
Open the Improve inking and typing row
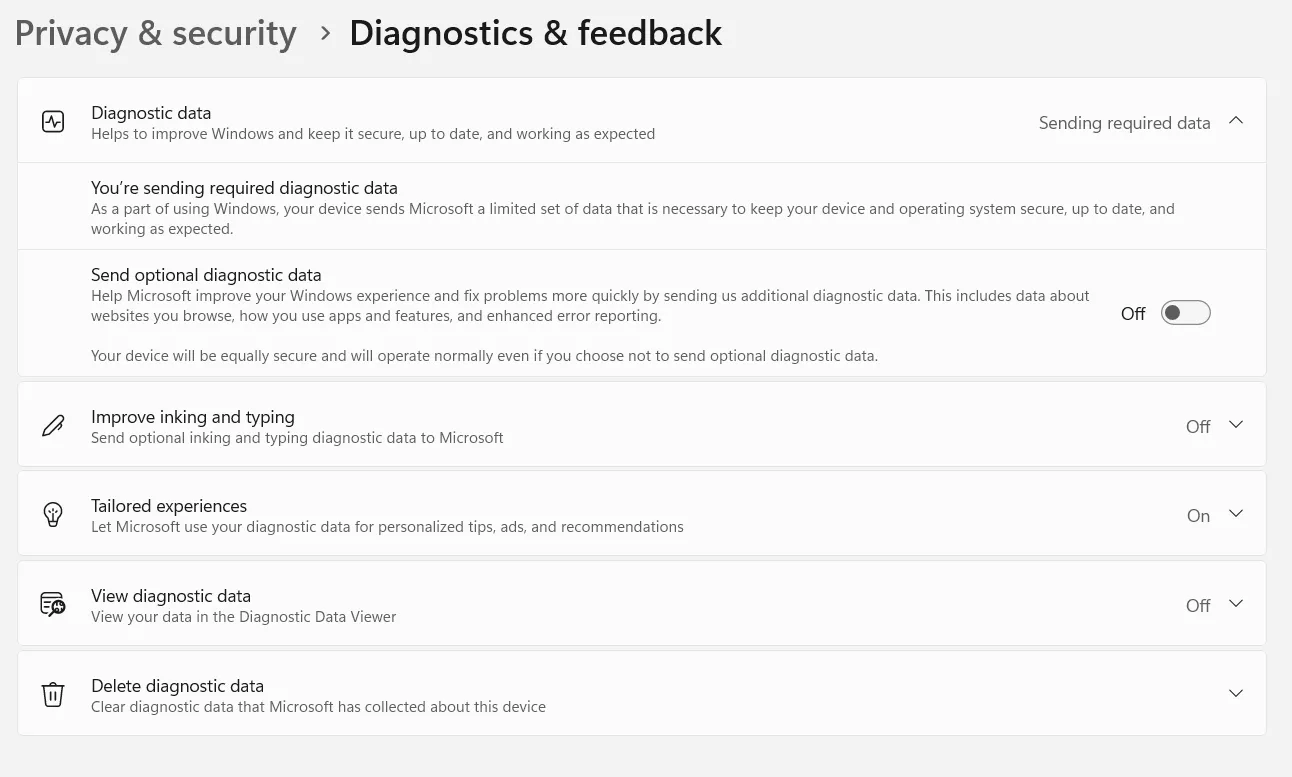(x=193, y=417)
